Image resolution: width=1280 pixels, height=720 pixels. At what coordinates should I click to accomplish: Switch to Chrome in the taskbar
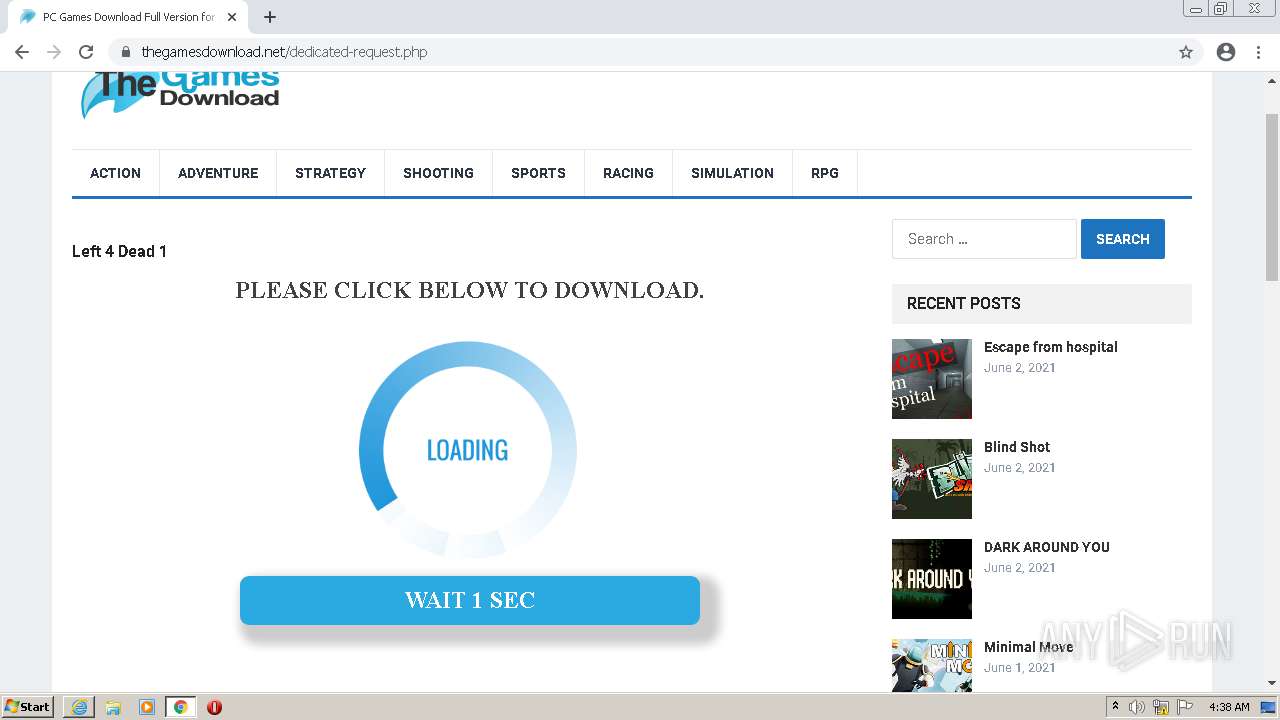(181, 707)
